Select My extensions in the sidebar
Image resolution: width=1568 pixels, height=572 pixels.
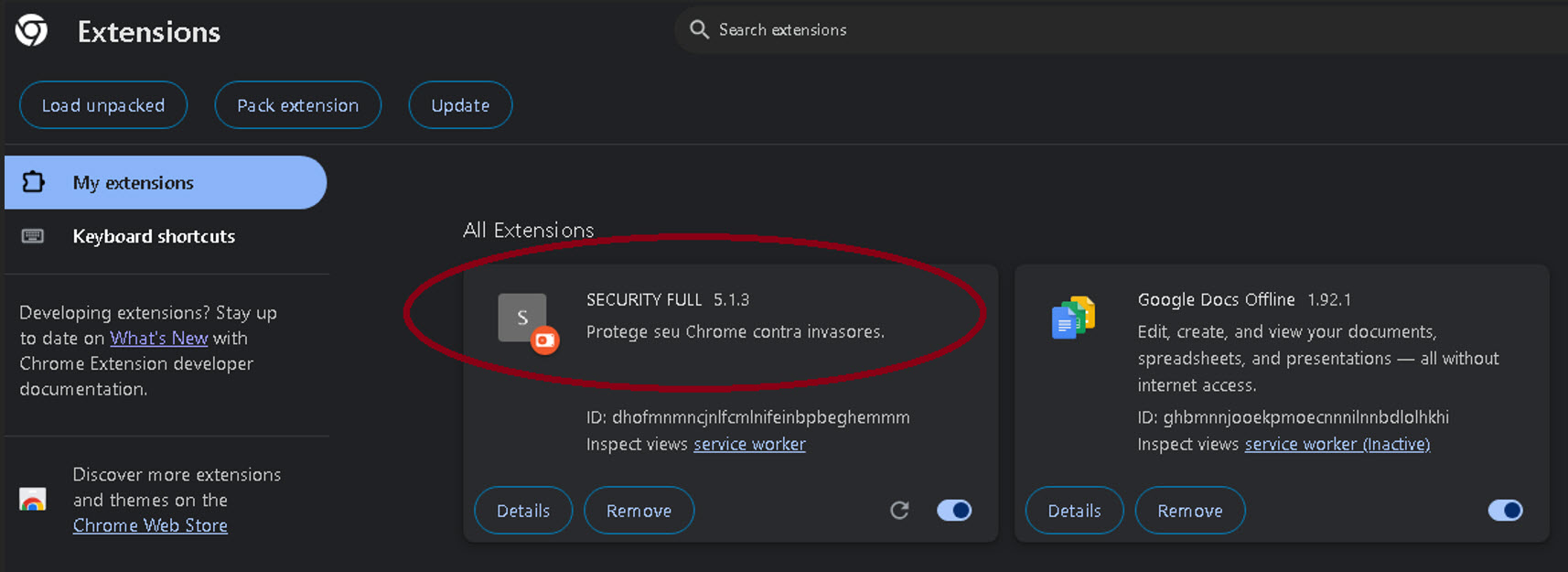point(134,182)
